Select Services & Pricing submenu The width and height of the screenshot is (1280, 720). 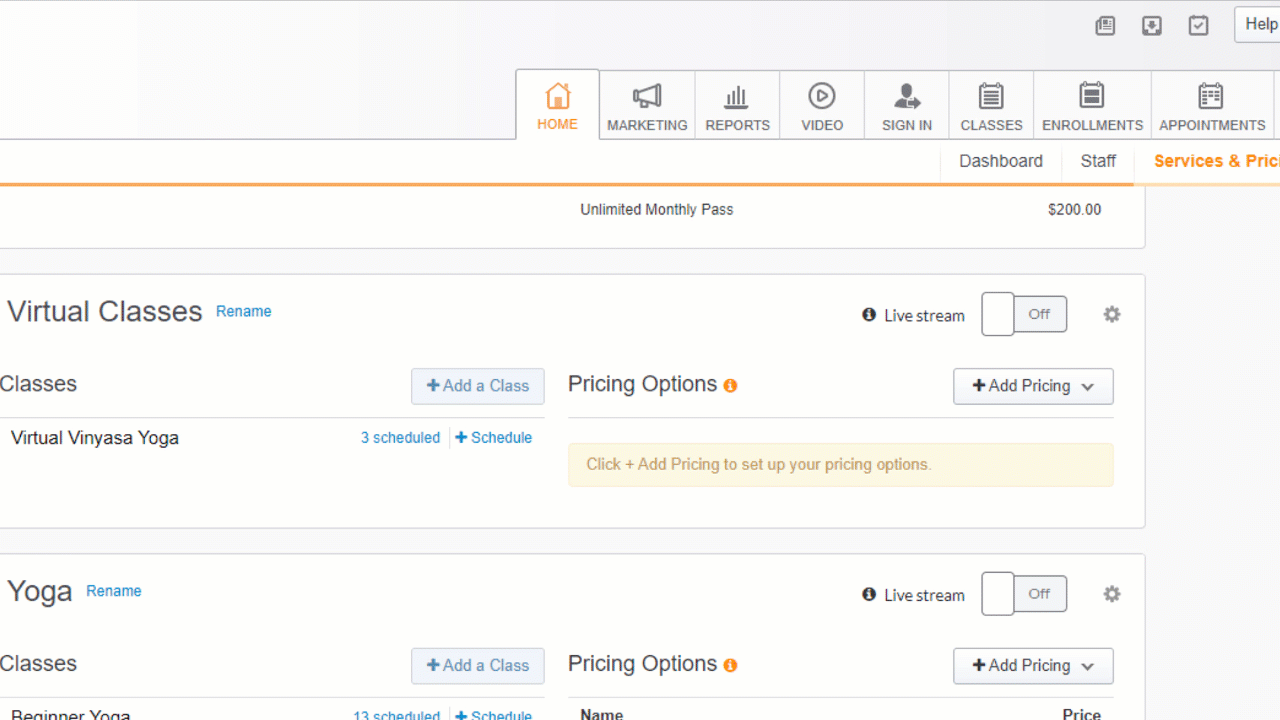point(1216,161)
